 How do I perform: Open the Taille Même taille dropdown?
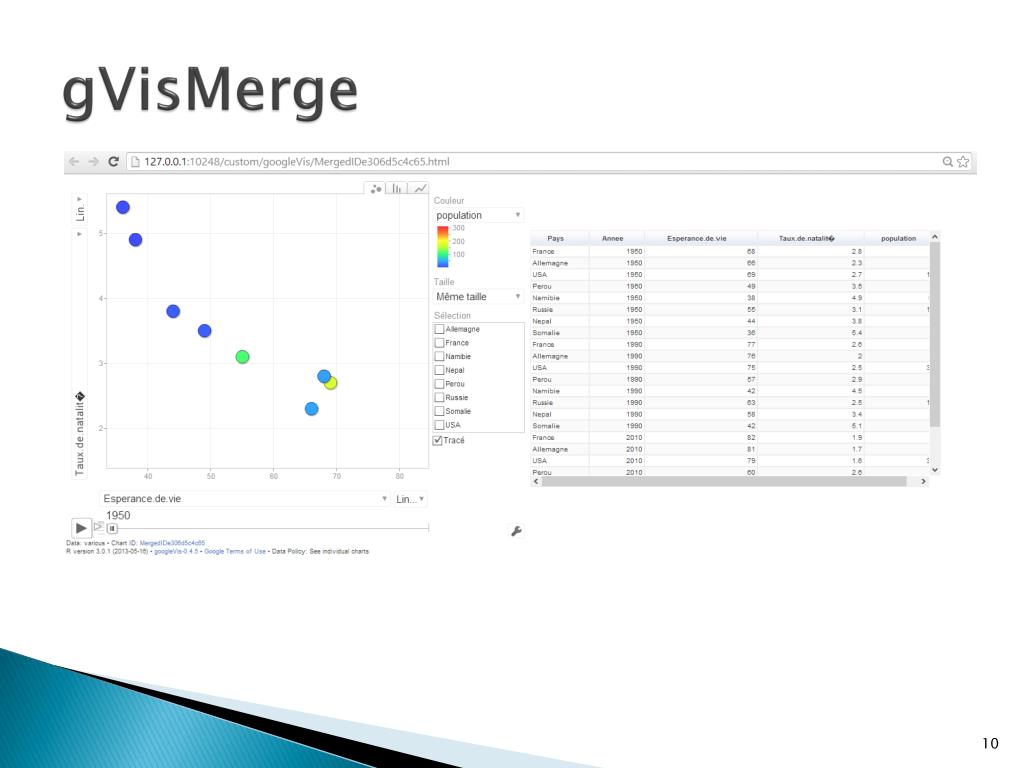tap(478, 296)
